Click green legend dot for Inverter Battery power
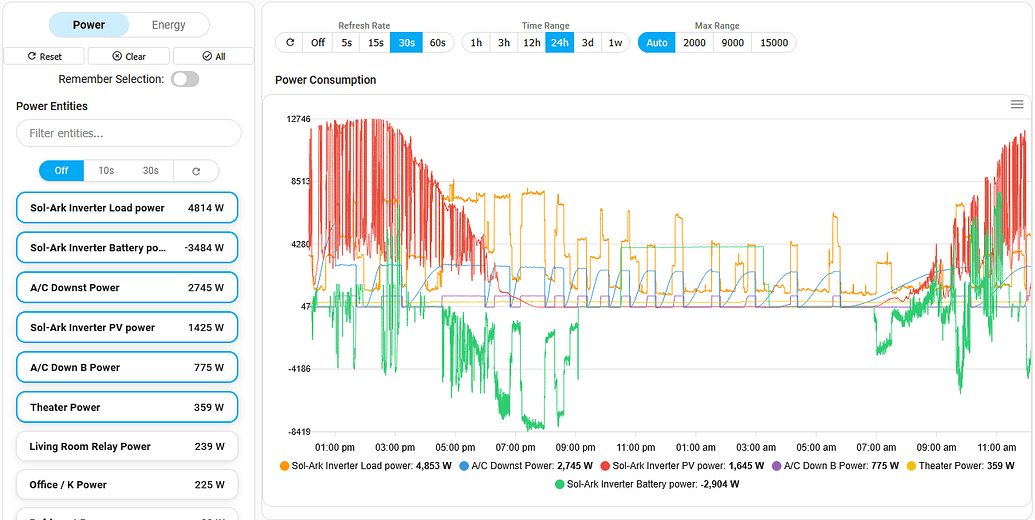This screenshot has width=1035, height=520. click(x=560, y=484)
